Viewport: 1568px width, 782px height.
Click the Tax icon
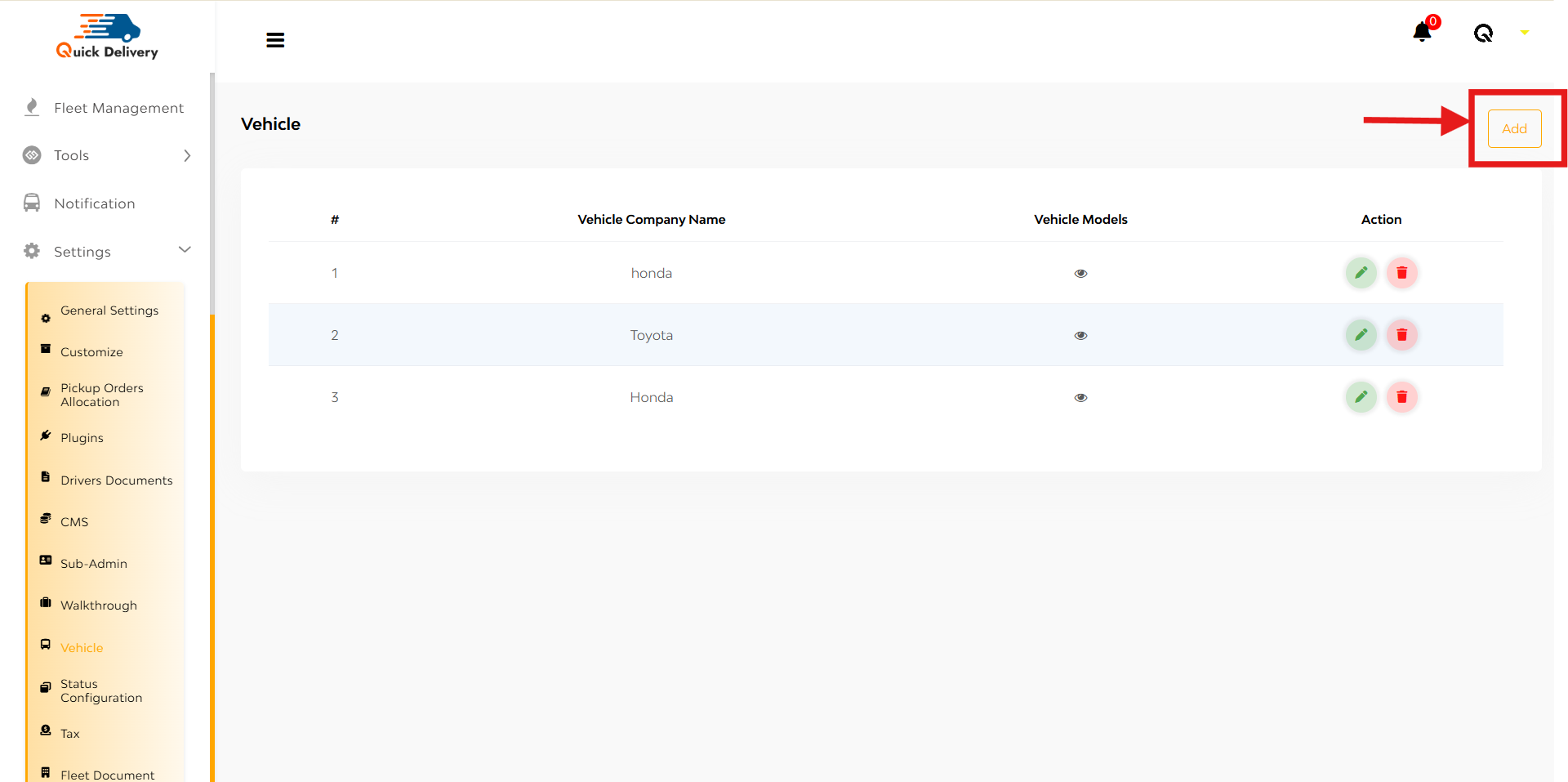(46, 730)
